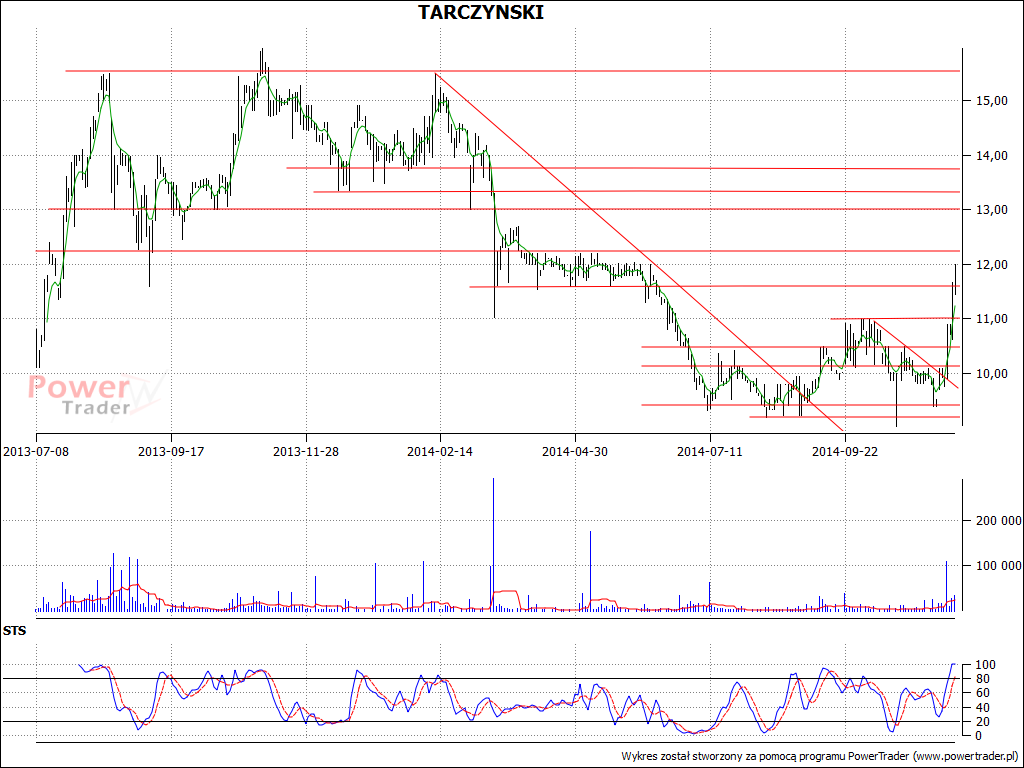
Task: Click the 12,00 price axis label
Action: [991, 264]
